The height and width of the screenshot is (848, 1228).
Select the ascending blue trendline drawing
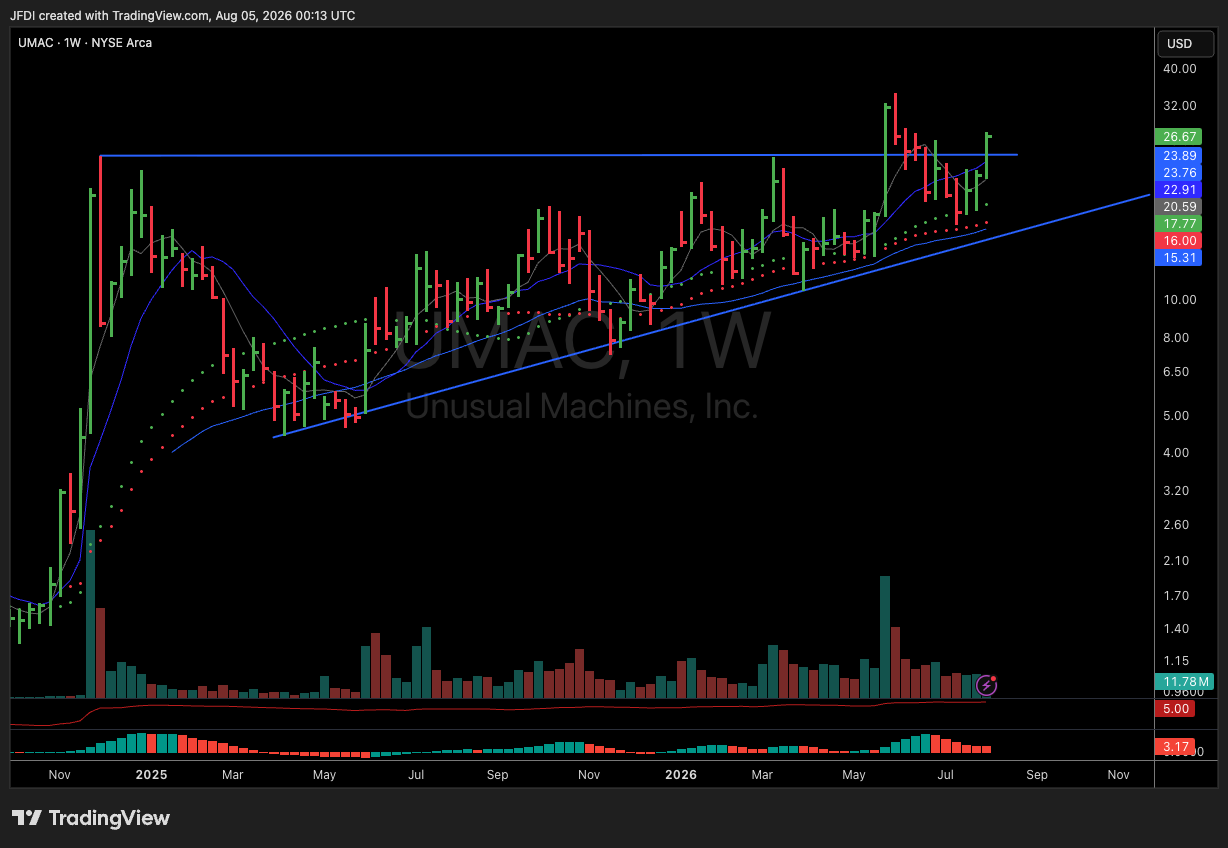coord(711,316)
